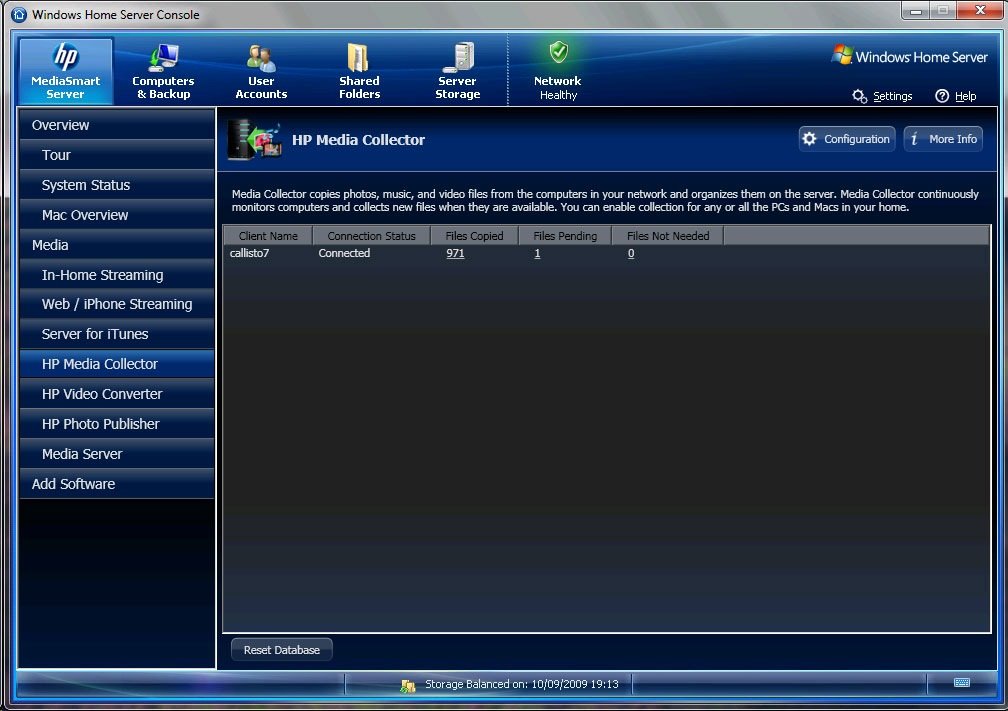Click the HP Media Collector header icon
The image size is (1008, 711).
tap(255, 140)
